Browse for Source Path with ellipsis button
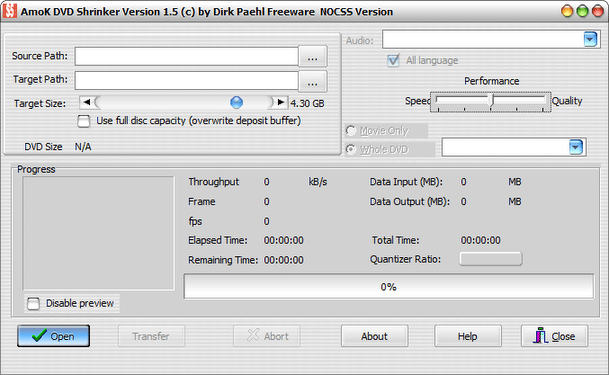Viewport: 609px width, 375px height. point(313,57)
